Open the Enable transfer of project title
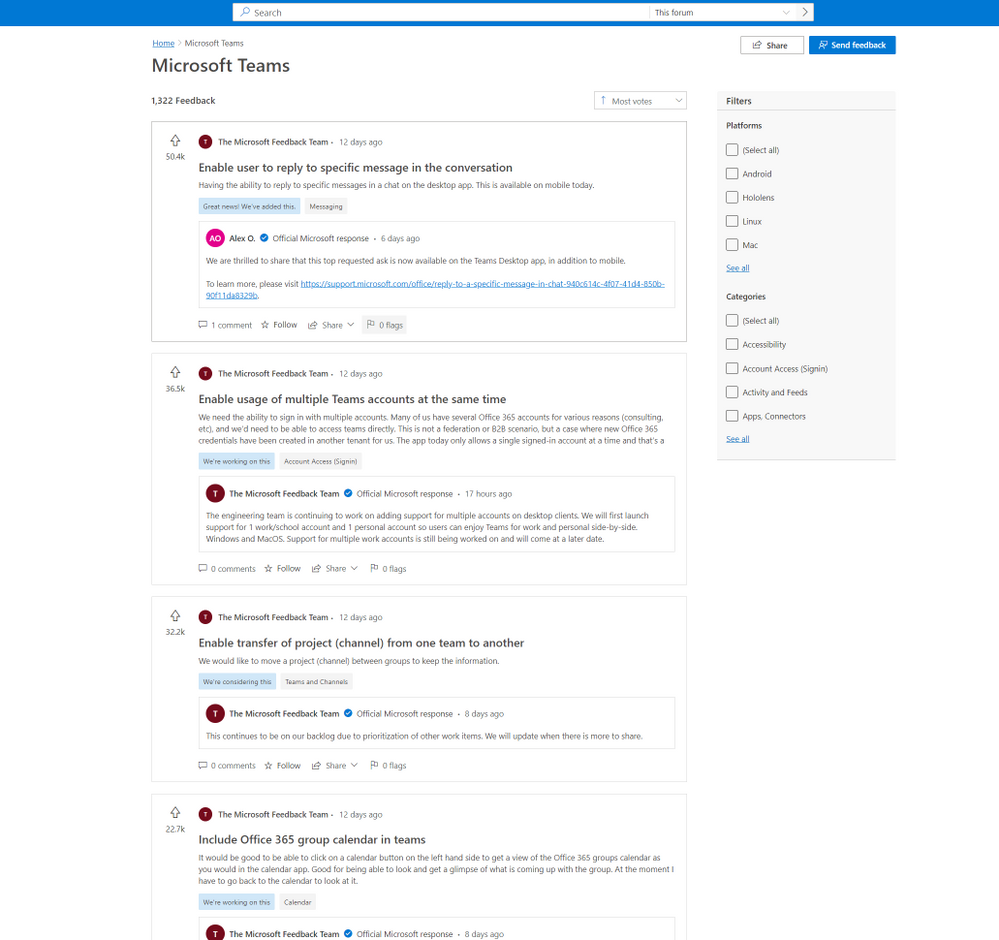Image resolution: width=999 pixels, height=940 pixels. pos(361,643)
